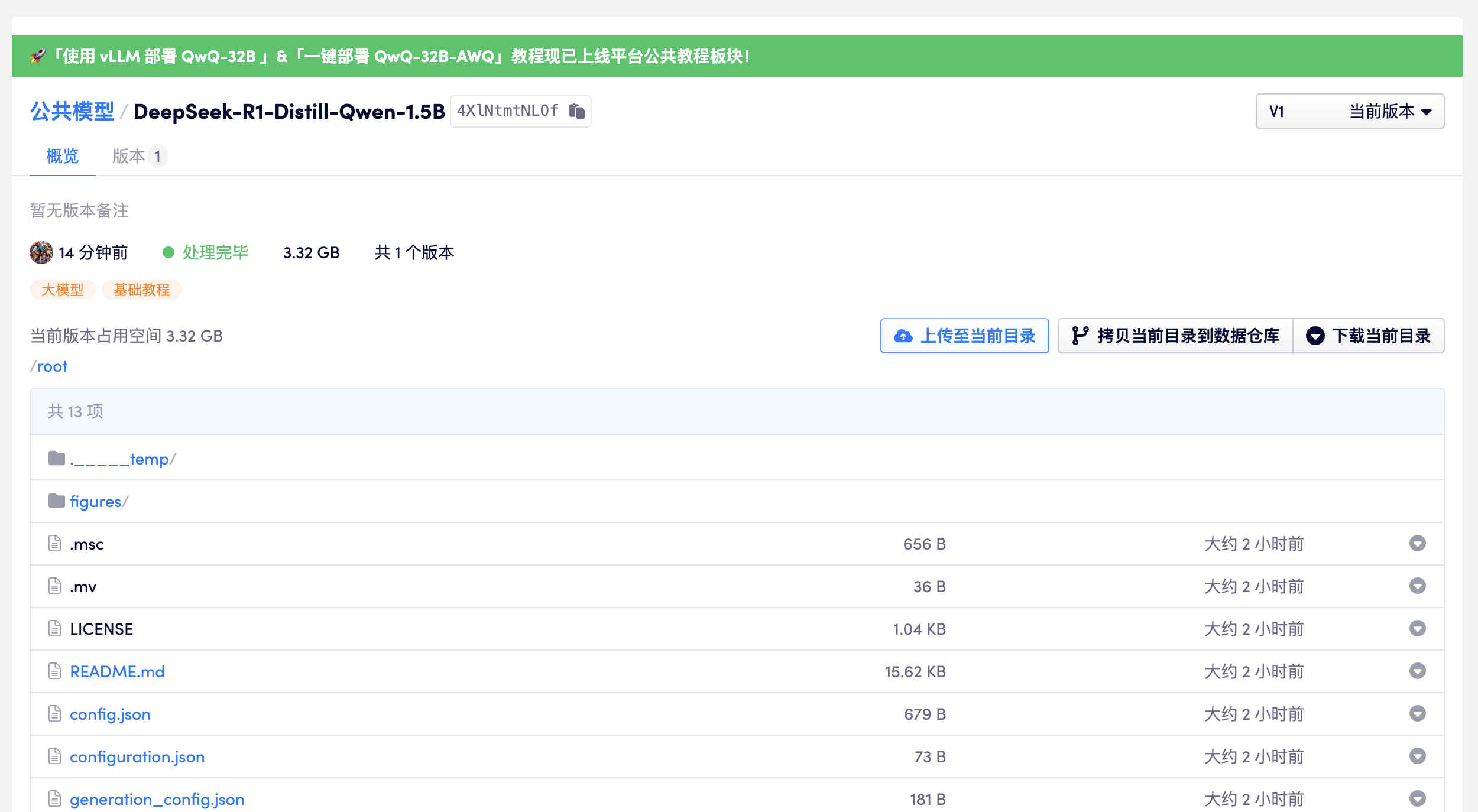
Task: Expand the actions arrow for .msc file
Action: [1417, 543]
